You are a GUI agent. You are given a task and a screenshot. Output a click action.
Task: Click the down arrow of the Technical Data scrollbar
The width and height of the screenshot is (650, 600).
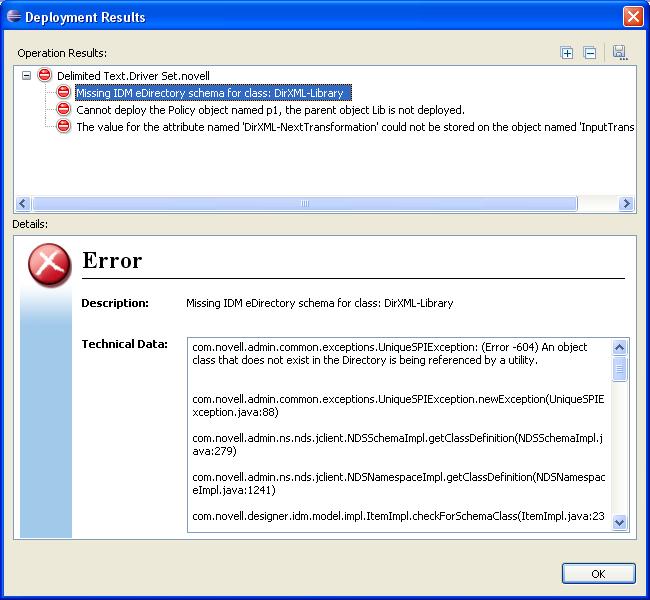point(619,522)
